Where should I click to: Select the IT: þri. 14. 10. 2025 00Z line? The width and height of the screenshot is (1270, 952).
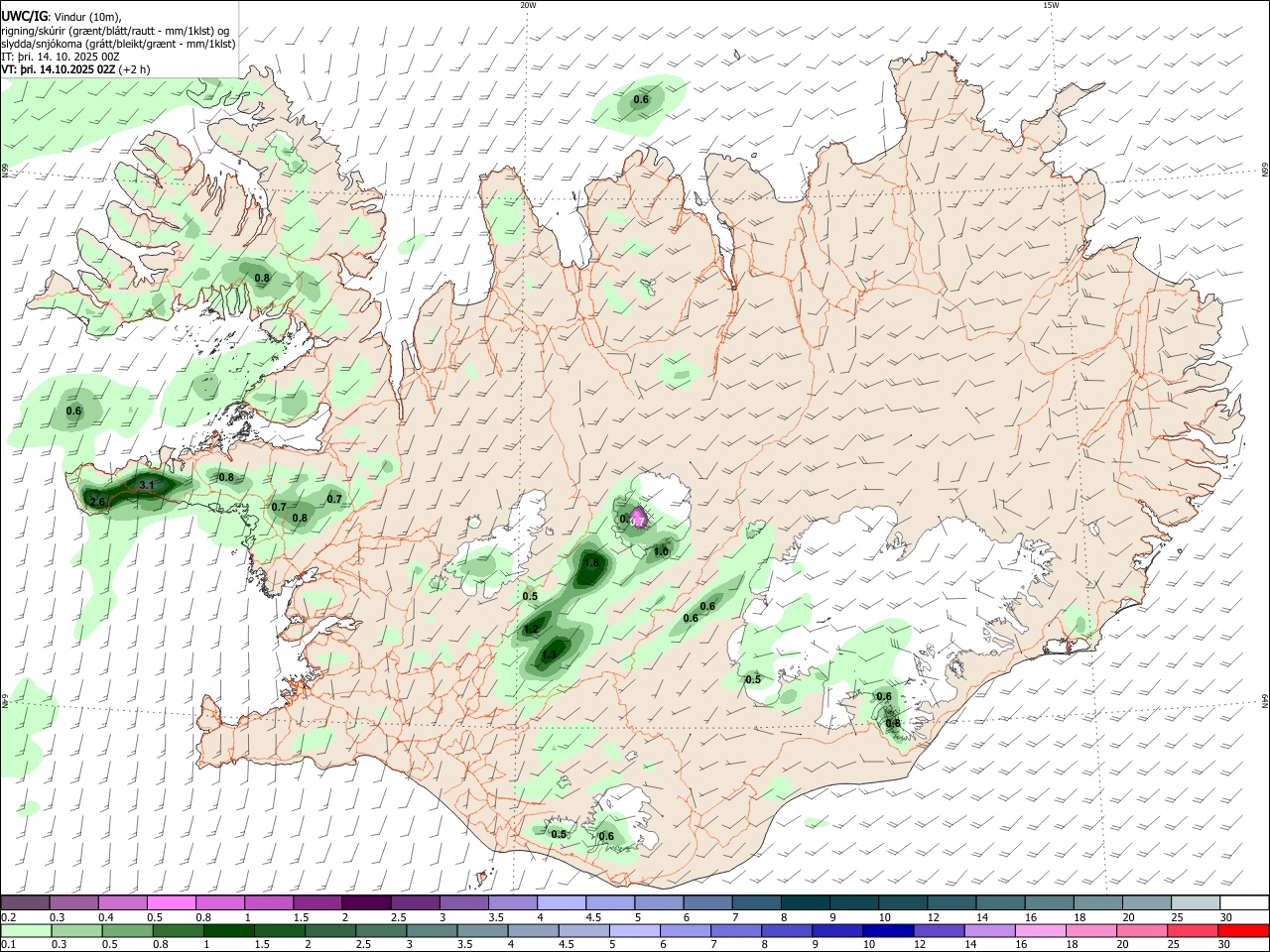(61, 57)
